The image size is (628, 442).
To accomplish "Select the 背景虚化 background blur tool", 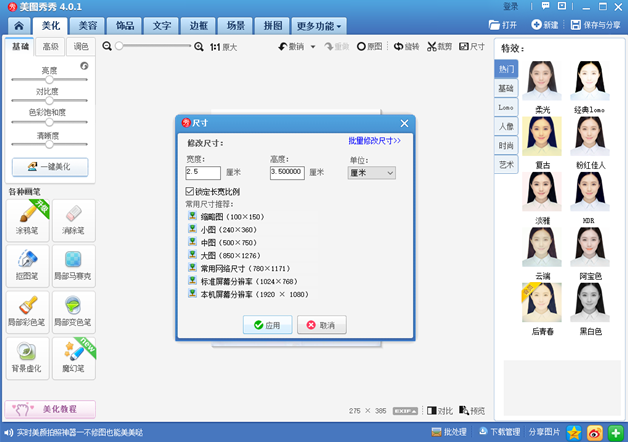I will click(28, 358).
